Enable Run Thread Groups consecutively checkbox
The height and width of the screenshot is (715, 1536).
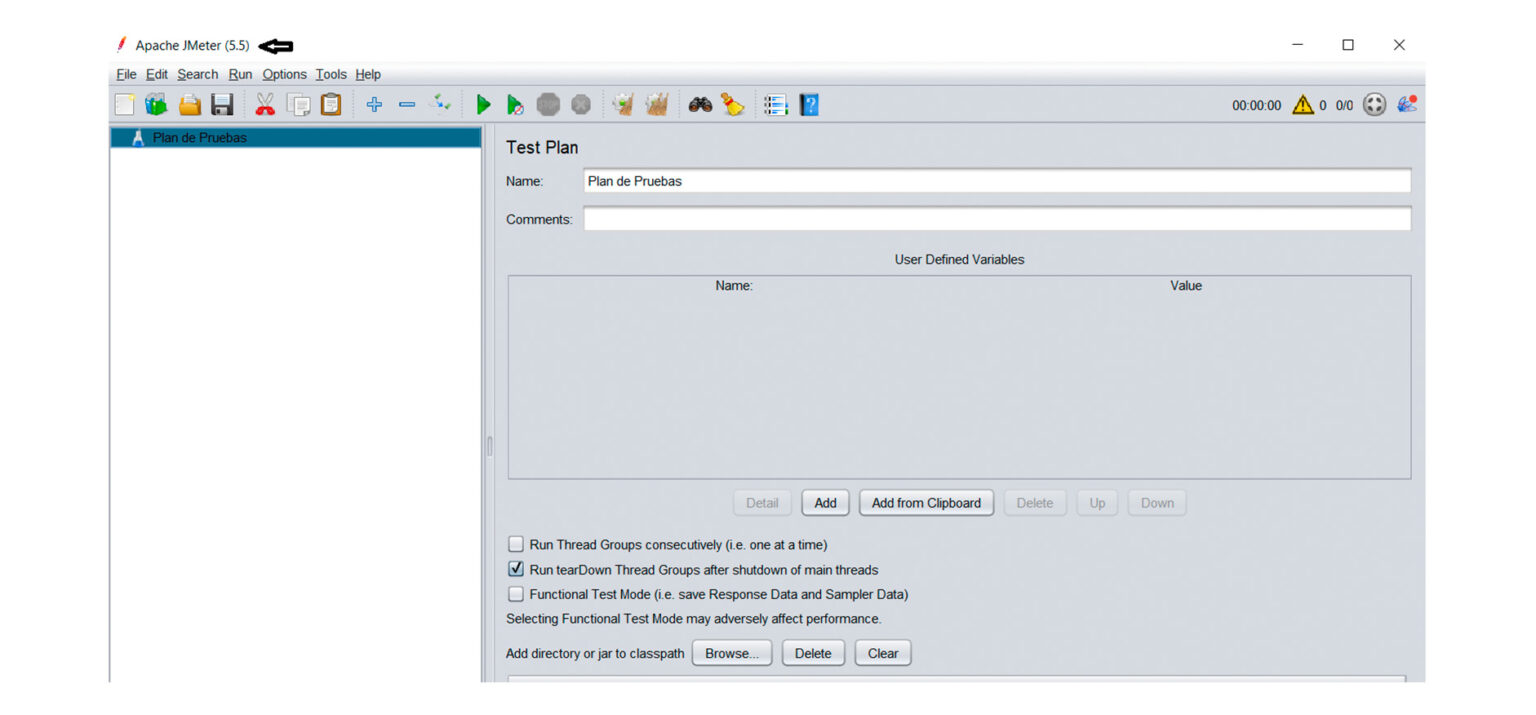(x=515, y=544)
